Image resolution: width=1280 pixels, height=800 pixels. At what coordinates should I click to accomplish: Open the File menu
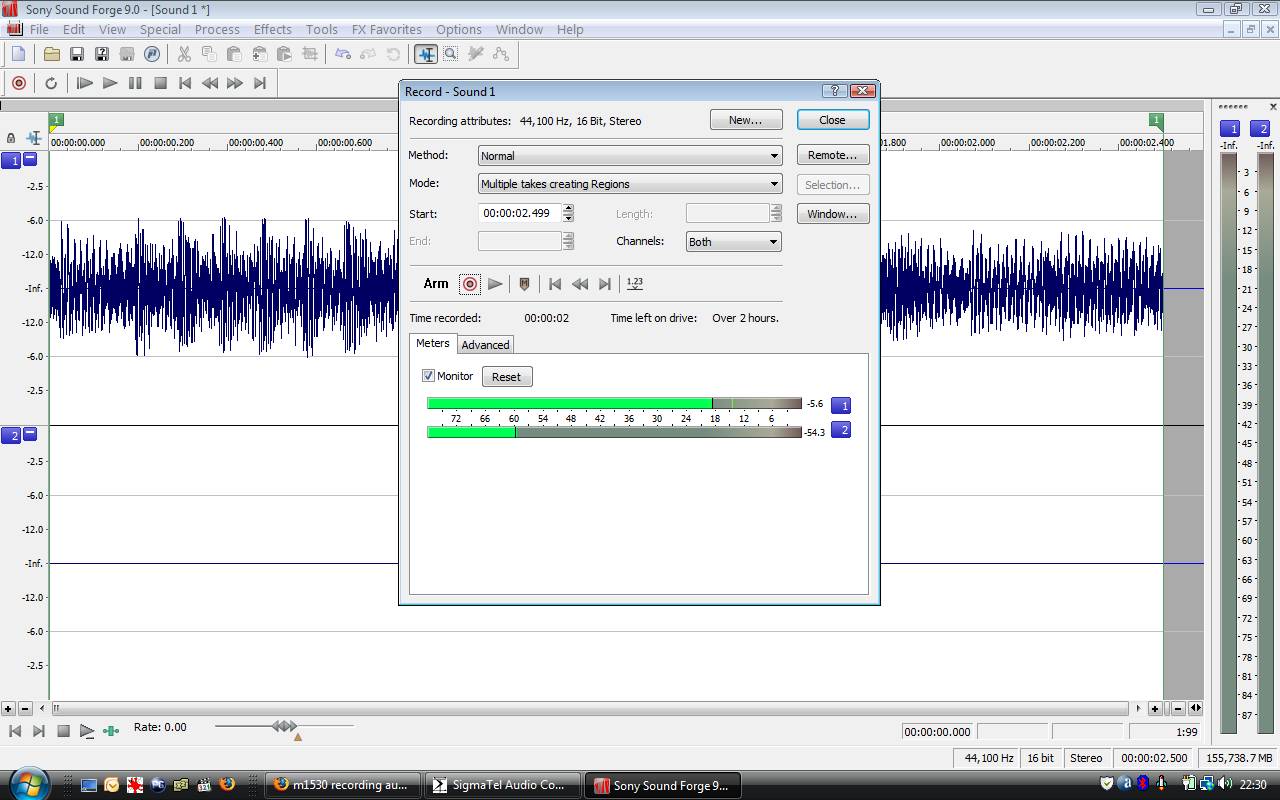pos(39,29)
